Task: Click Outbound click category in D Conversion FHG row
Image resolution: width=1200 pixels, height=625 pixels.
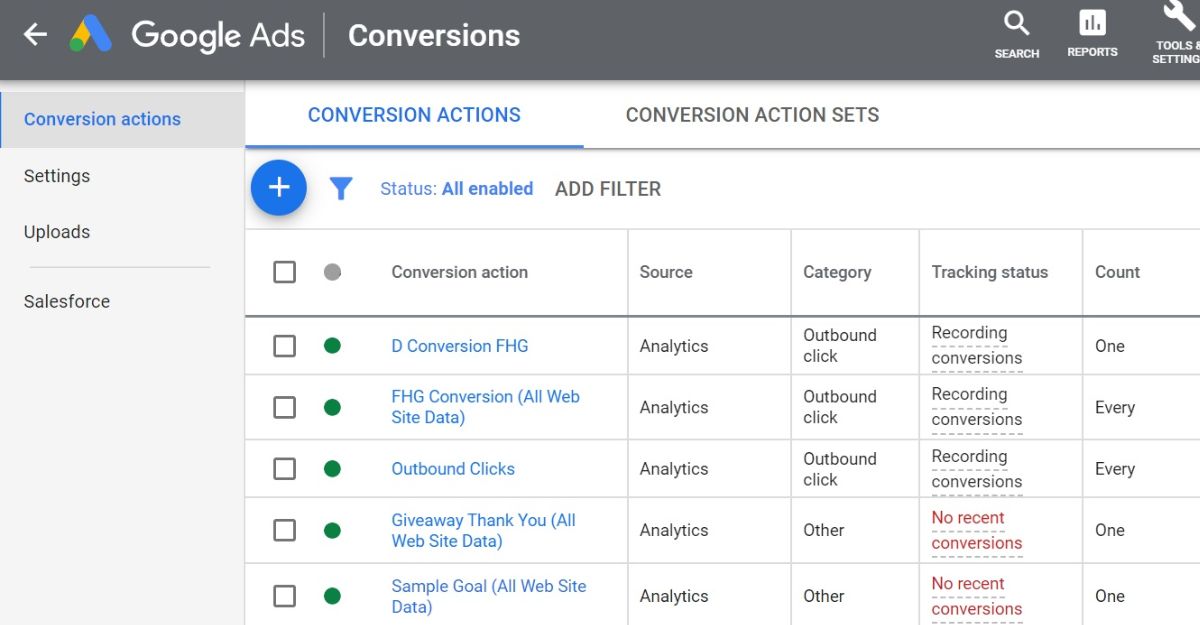Action: coord(840,346)
